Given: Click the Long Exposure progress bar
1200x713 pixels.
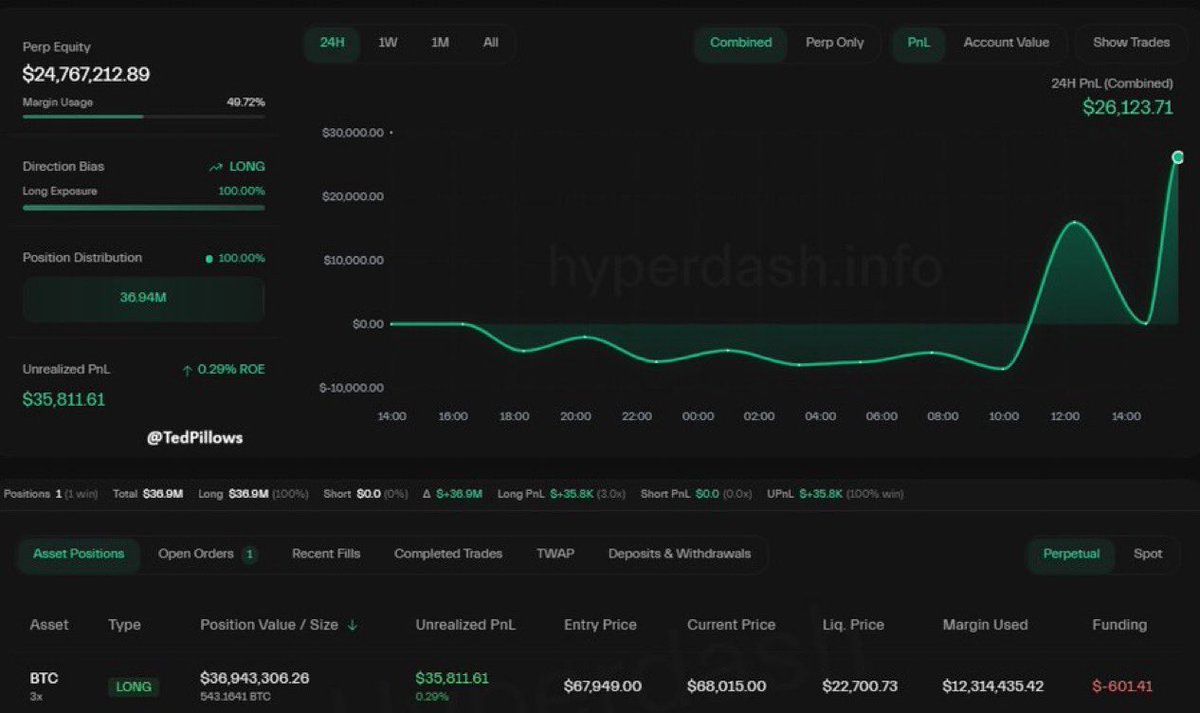Looking at the screenshot, I should [144, 207].
